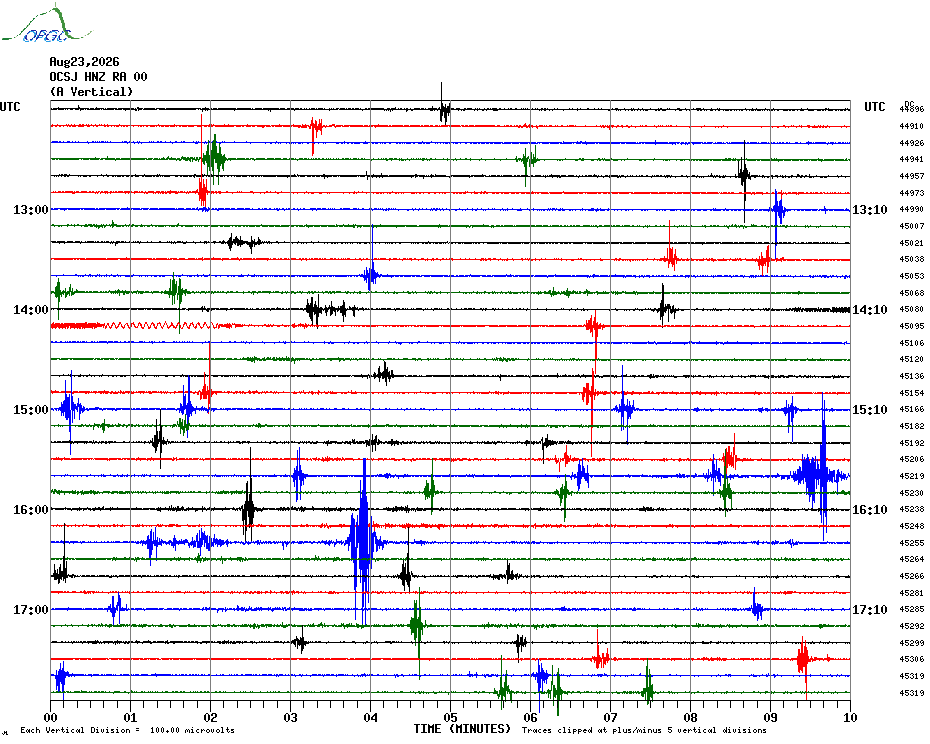The width and height of the screenshot is (930, 744).
Task: Click DC value 45182
Action: click(x=912, y=427)
